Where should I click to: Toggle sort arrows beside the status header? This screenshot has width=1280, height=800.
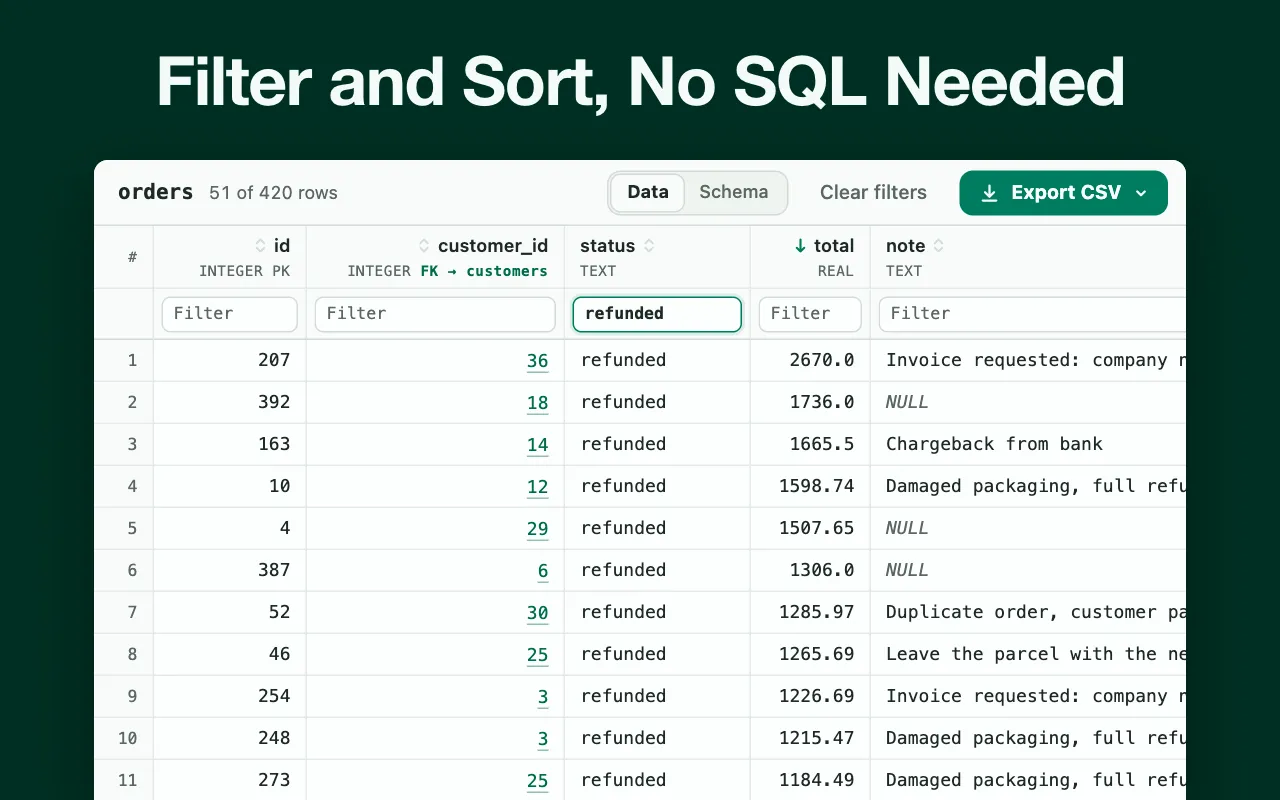[649, 246]
